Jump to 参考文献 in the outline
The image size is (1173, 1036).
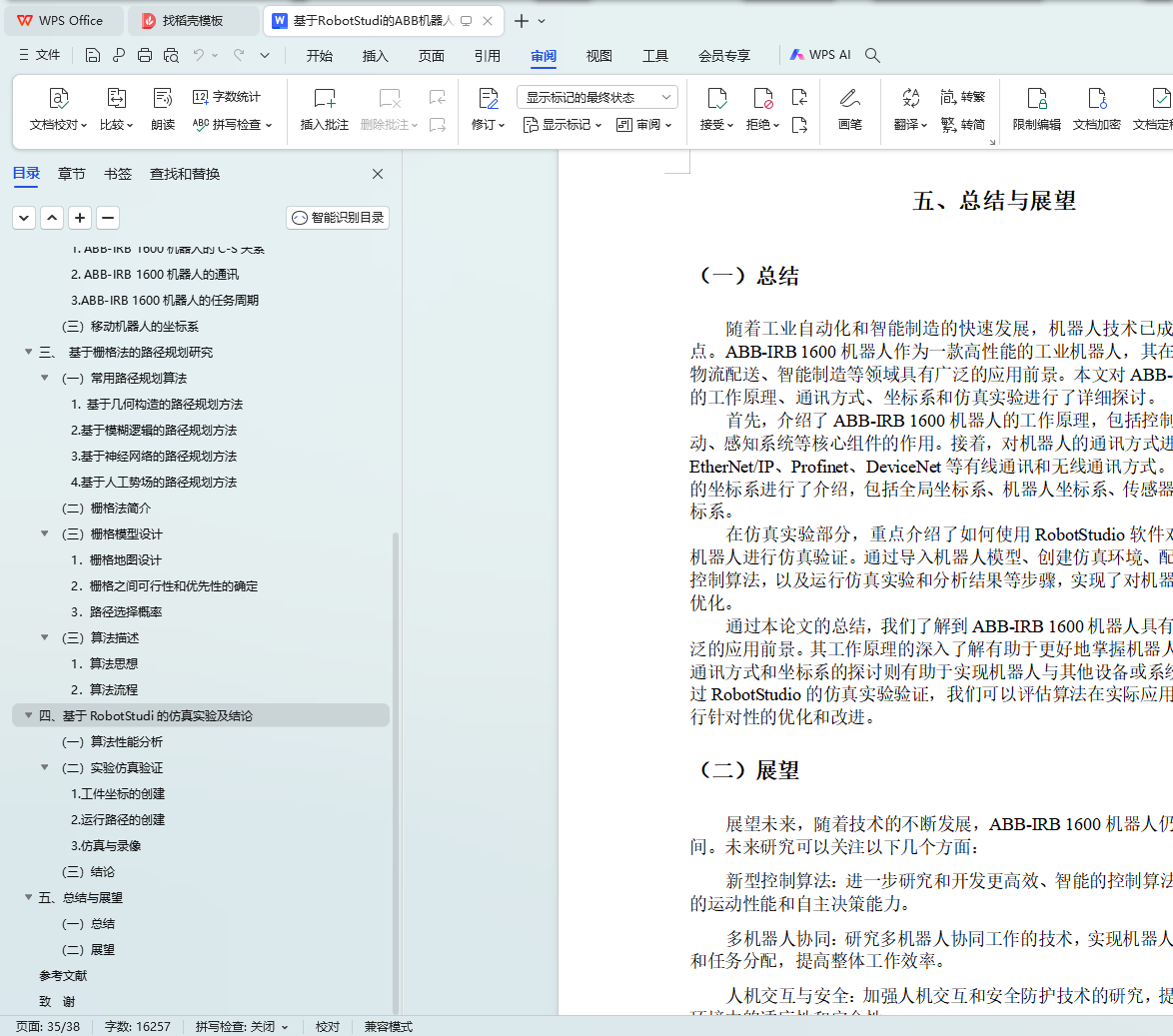63,975
